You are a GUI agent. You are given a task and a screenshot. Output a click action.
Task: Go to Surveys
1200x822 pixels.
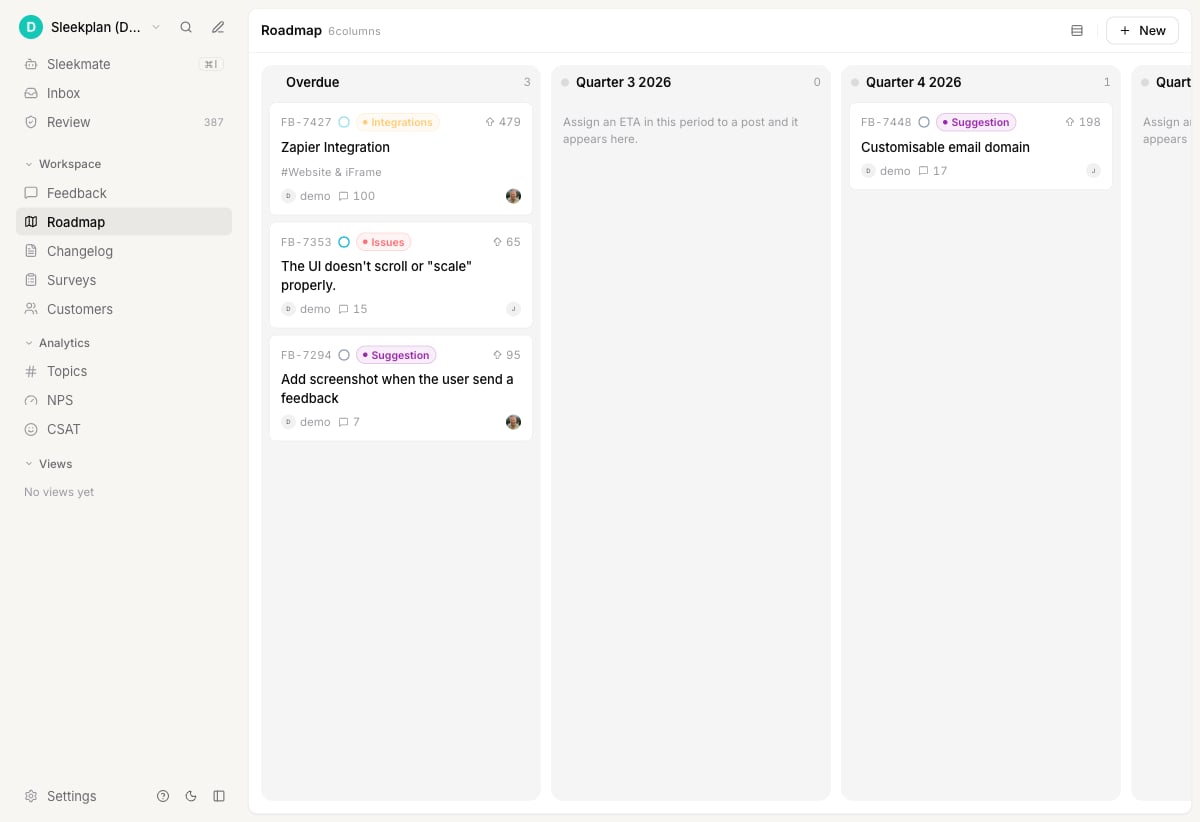124,280
